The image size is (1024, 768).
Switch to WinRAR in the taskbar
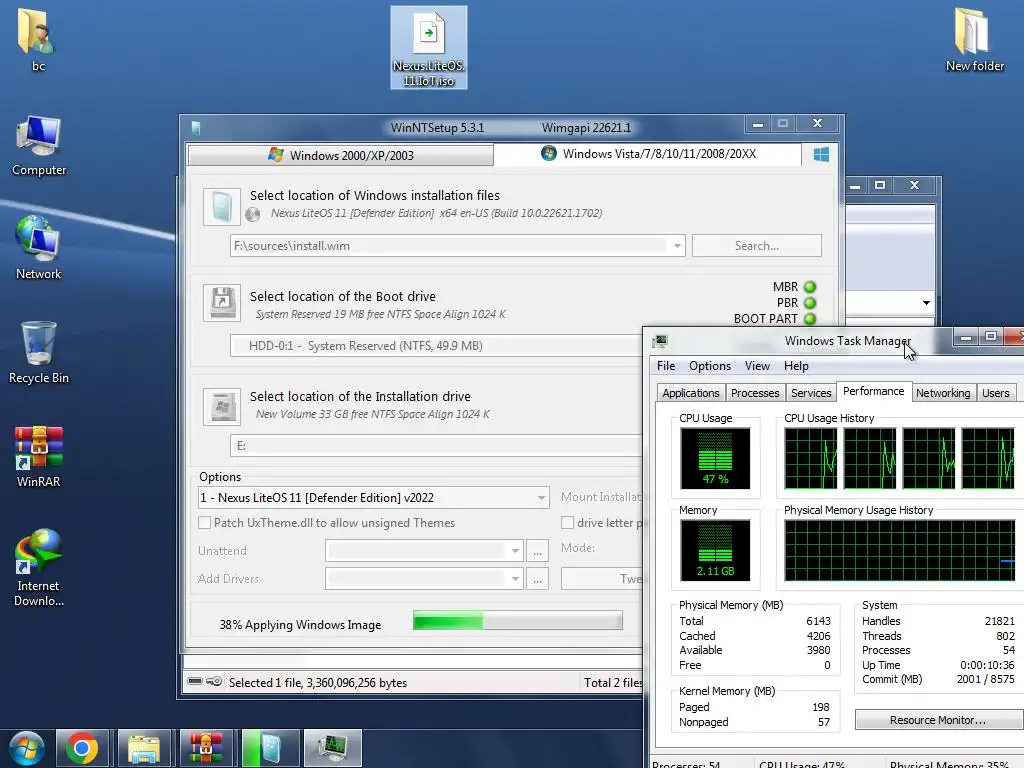[206, 748]
